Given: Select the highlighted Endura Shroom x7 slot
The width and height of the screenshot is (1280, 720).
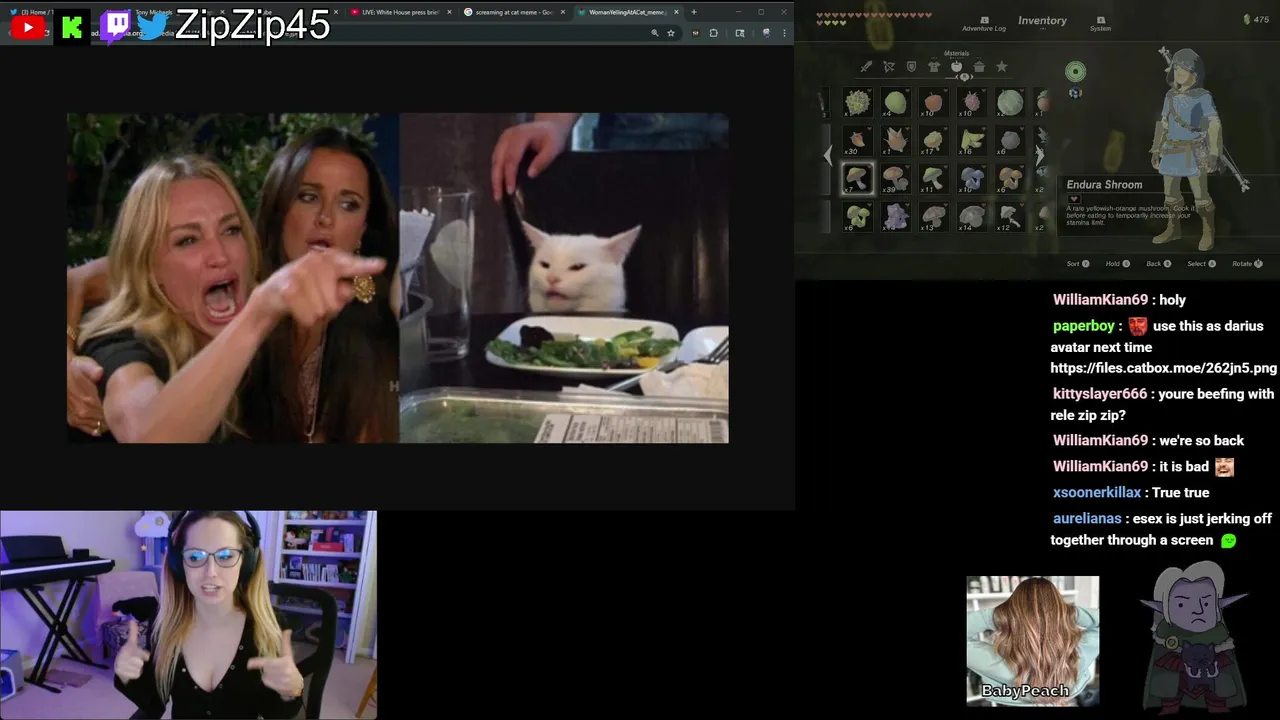Looking at the screenshot, I should pyautogui.click(x=857, y=178).
